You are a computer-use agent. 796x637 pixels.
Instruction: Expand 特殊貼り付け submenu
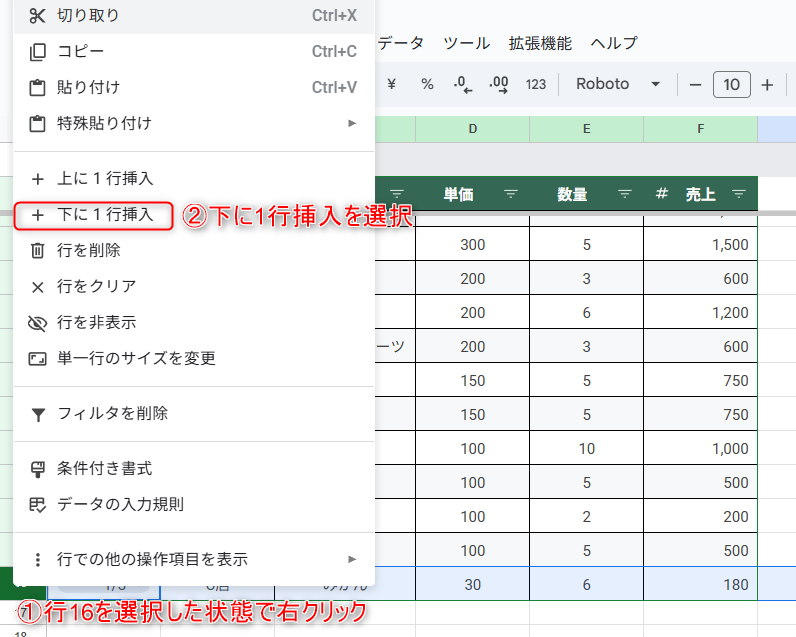pos(352,123)
